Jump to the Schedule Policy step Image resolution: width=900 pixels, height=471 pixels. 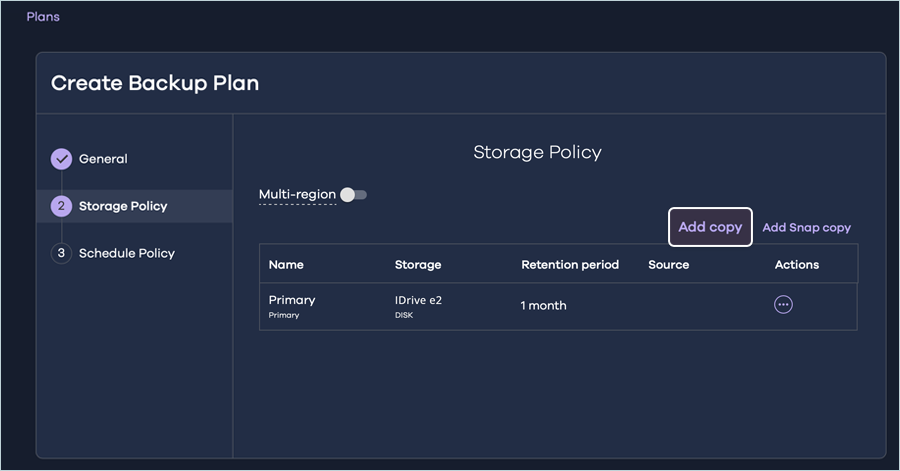click(127, 253)
